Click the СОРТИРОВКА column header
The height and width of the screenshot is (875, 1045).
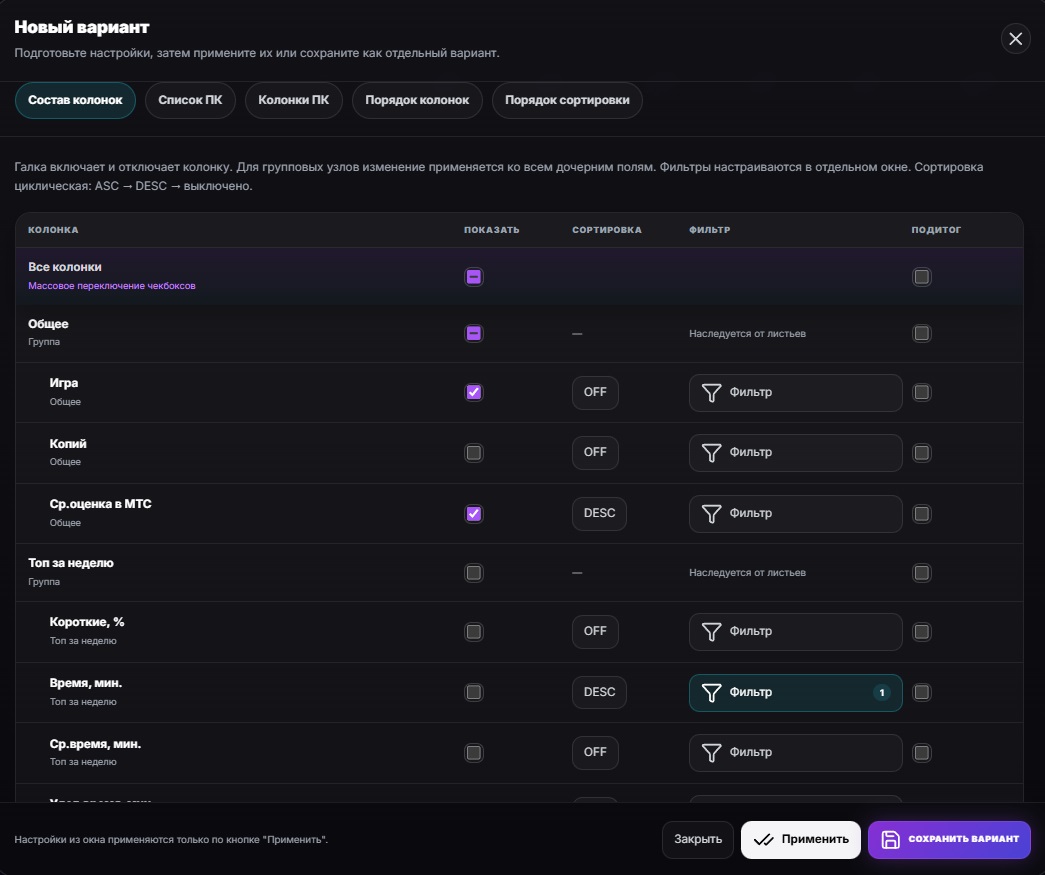(606, 230)
